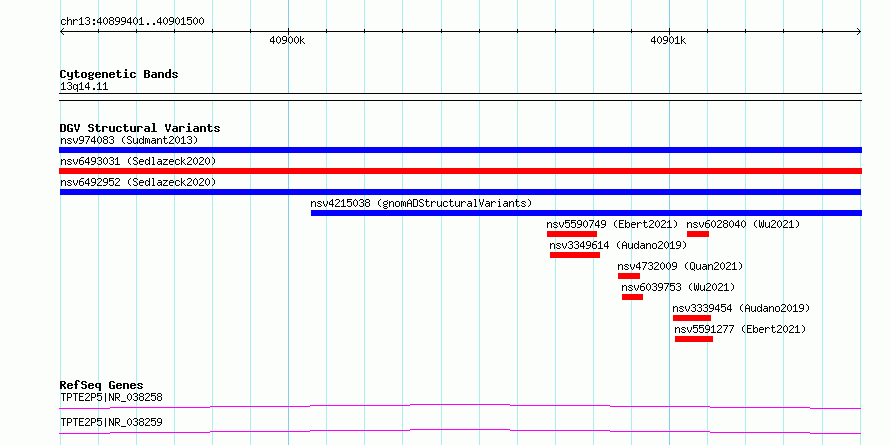890x445 pixels.
Task: Click the Cytogenetic Bands track heading
Action: pyautogui.click(x=119, y=74)
